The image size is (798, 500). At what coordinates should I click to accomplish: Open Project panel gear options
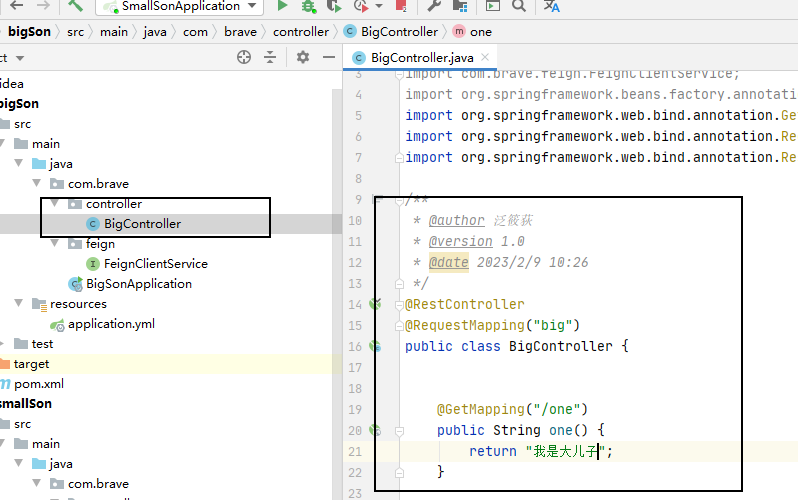[x=302, y=58]
